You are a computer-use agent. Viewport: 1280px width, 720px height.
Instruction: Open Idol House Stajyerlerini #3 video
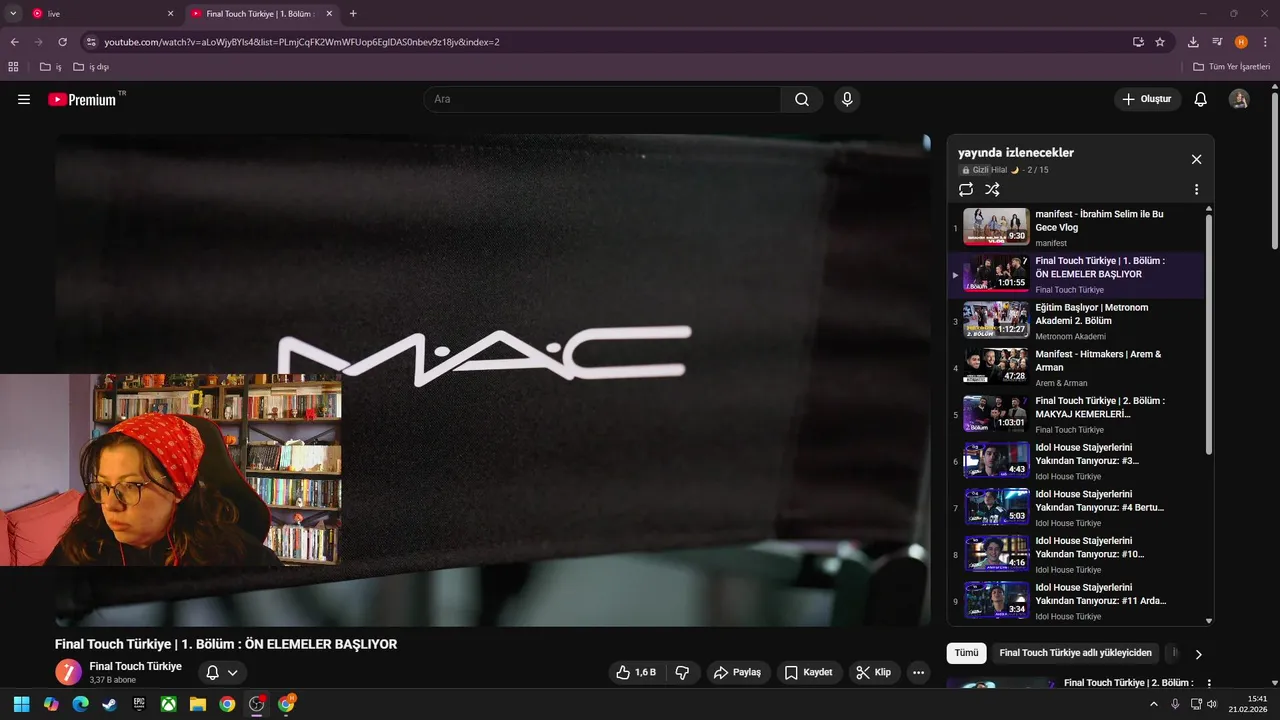click(x=1076, y=461)
